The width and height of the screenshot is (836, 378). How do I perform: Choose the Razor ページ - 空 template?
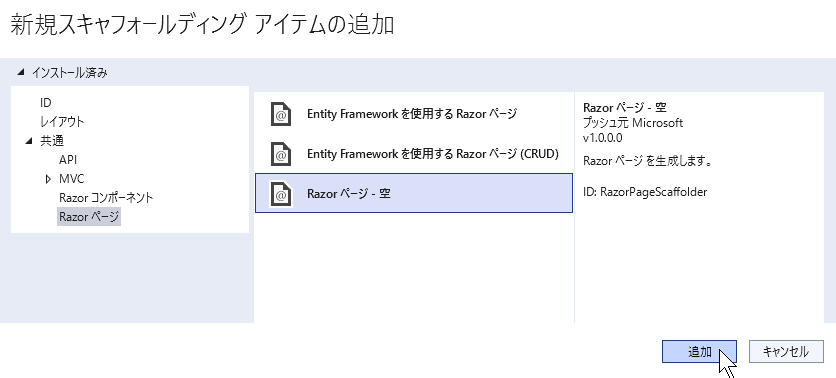pyautogui.click(x=414, y=193)
